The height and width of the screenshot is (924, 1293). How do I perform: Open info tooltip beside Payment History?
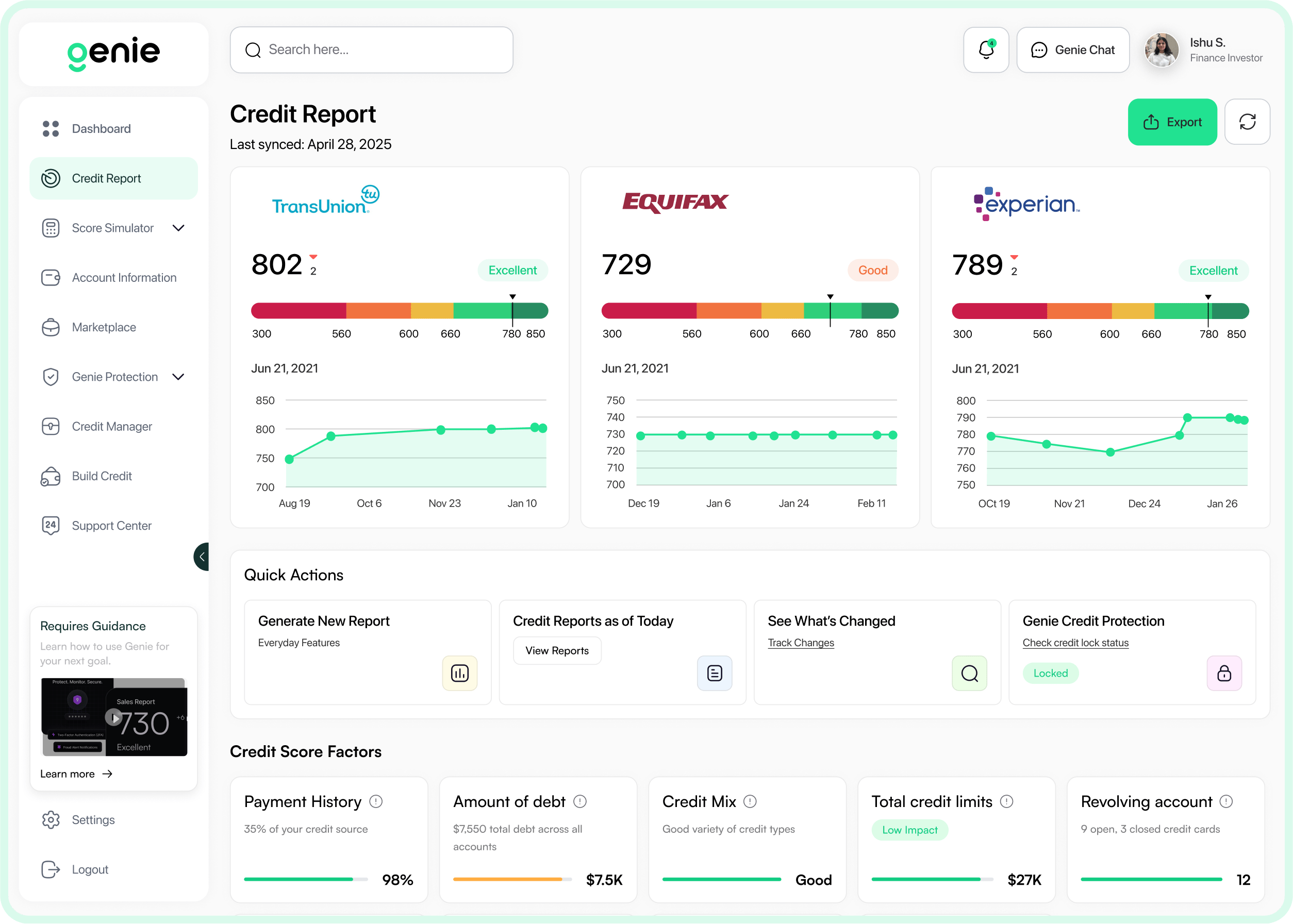tap(376, 801)
